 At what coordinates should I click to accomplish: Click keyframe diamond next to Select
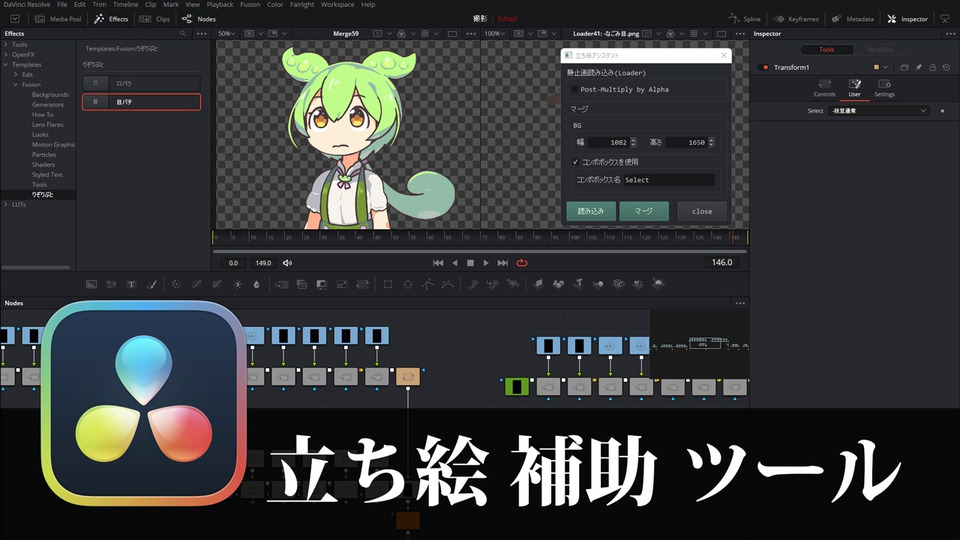click(942, 111)
